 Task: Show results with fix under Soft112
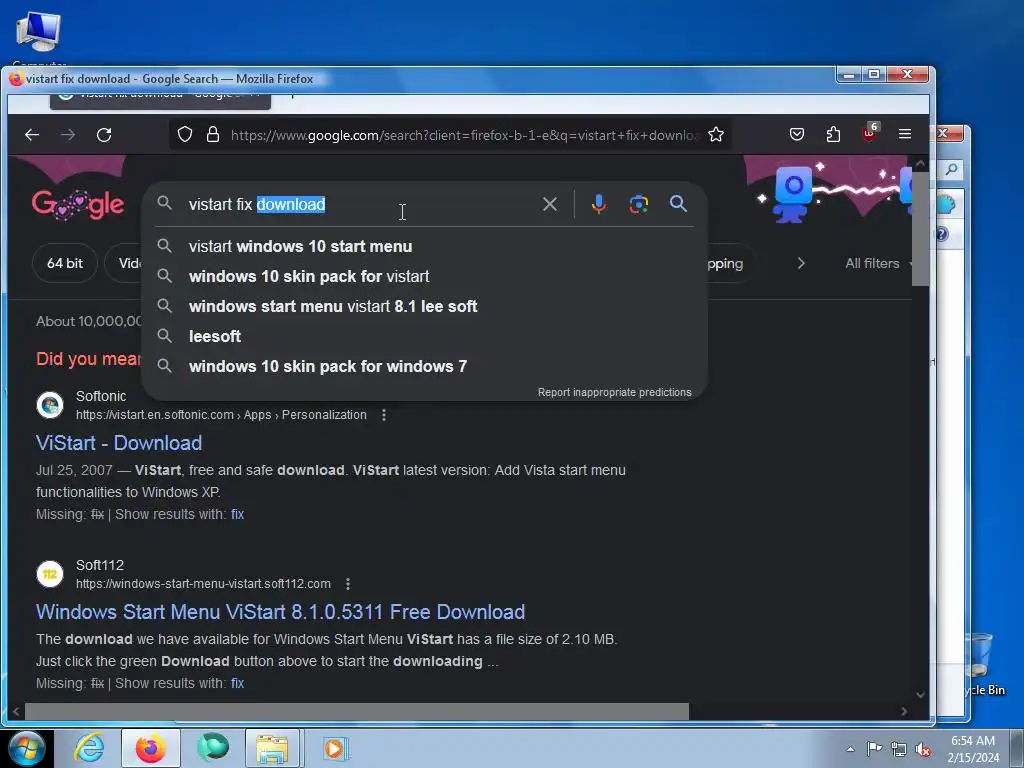pos(237,683)
